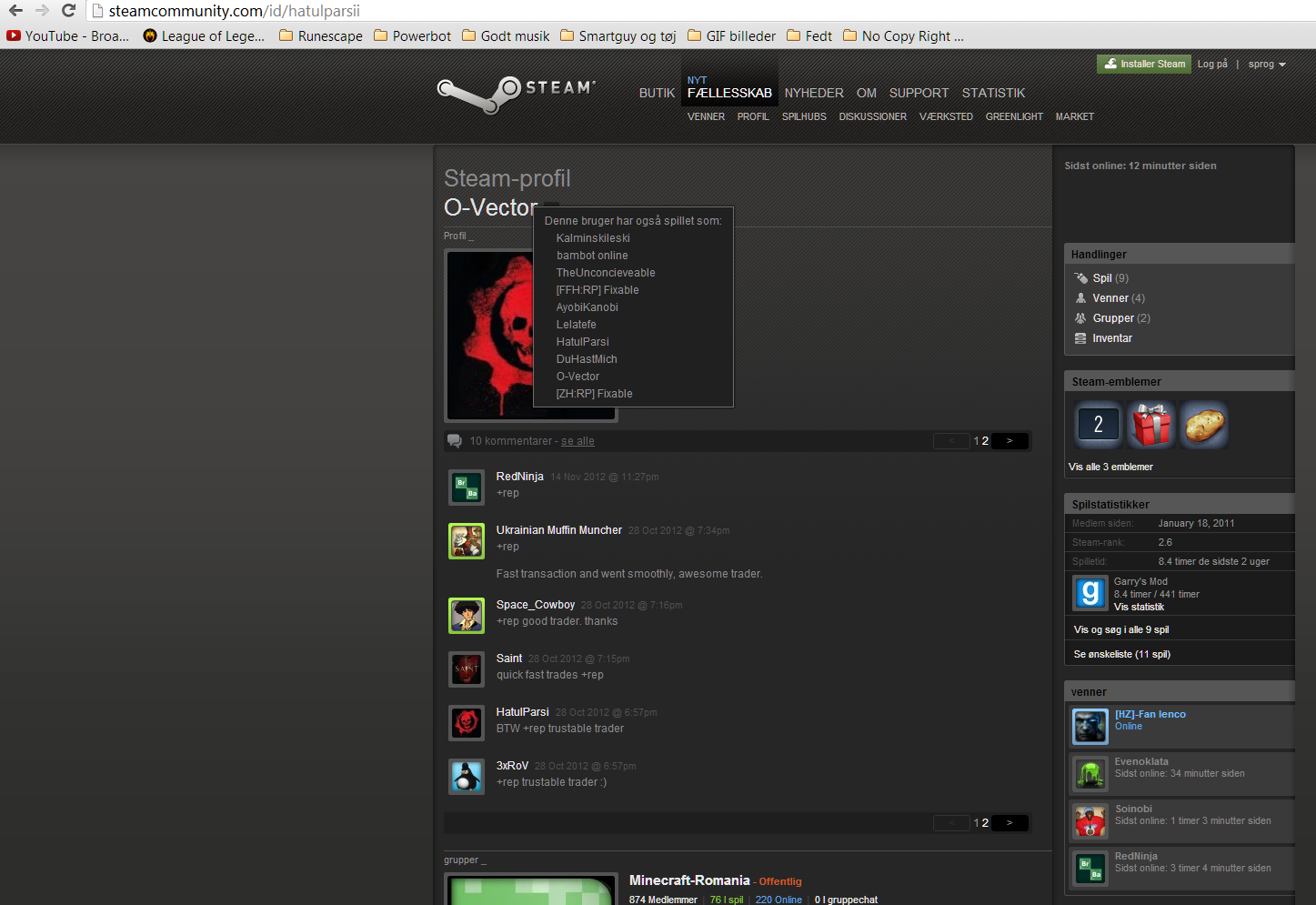The height and width of the screenshot is (905, 1316).
Task: Open the STATISTIK menu
Action: [993, 93]
